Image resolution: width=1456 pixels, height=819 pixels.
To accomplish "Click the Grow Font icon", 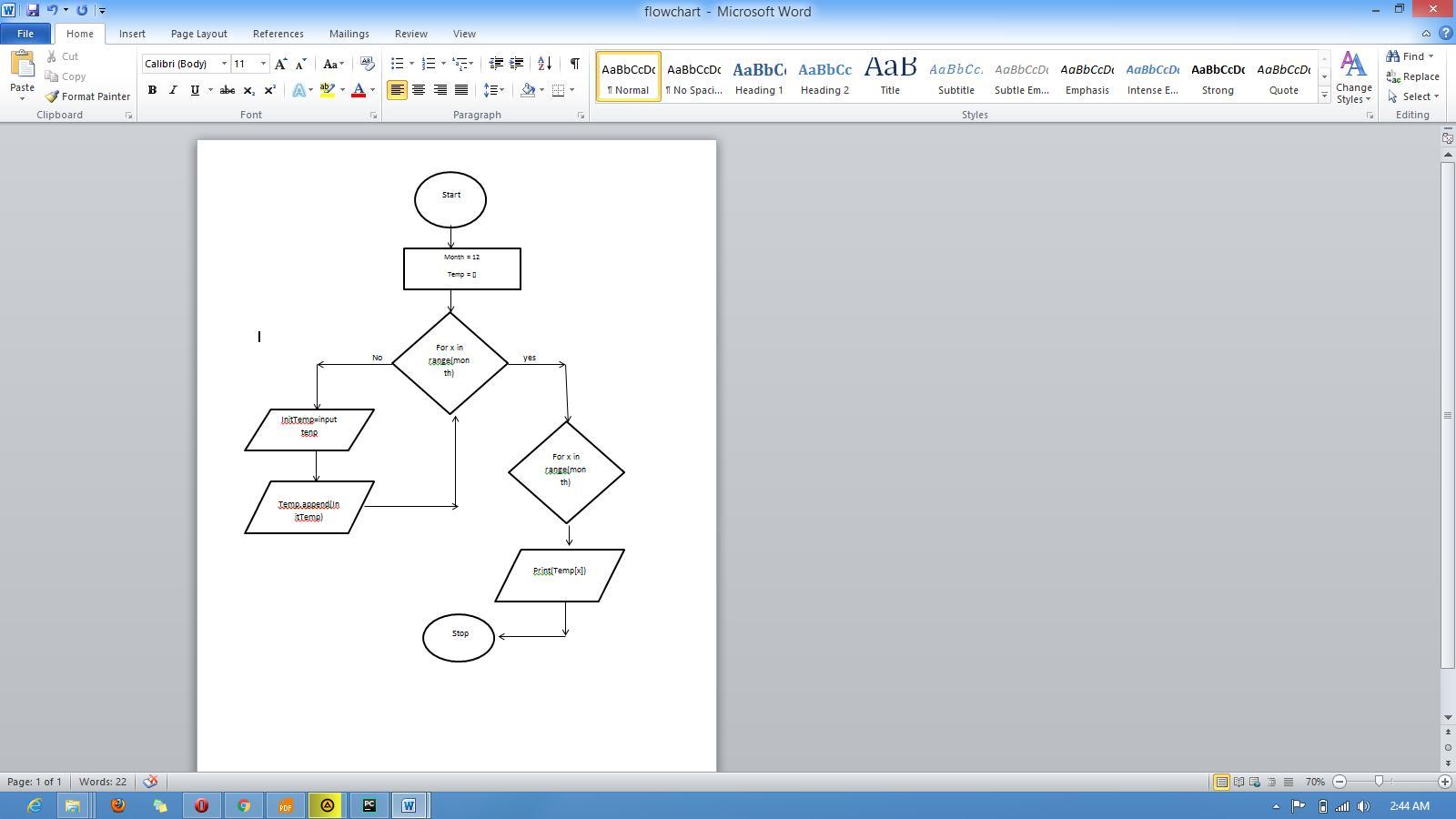I will click(280, 64).
